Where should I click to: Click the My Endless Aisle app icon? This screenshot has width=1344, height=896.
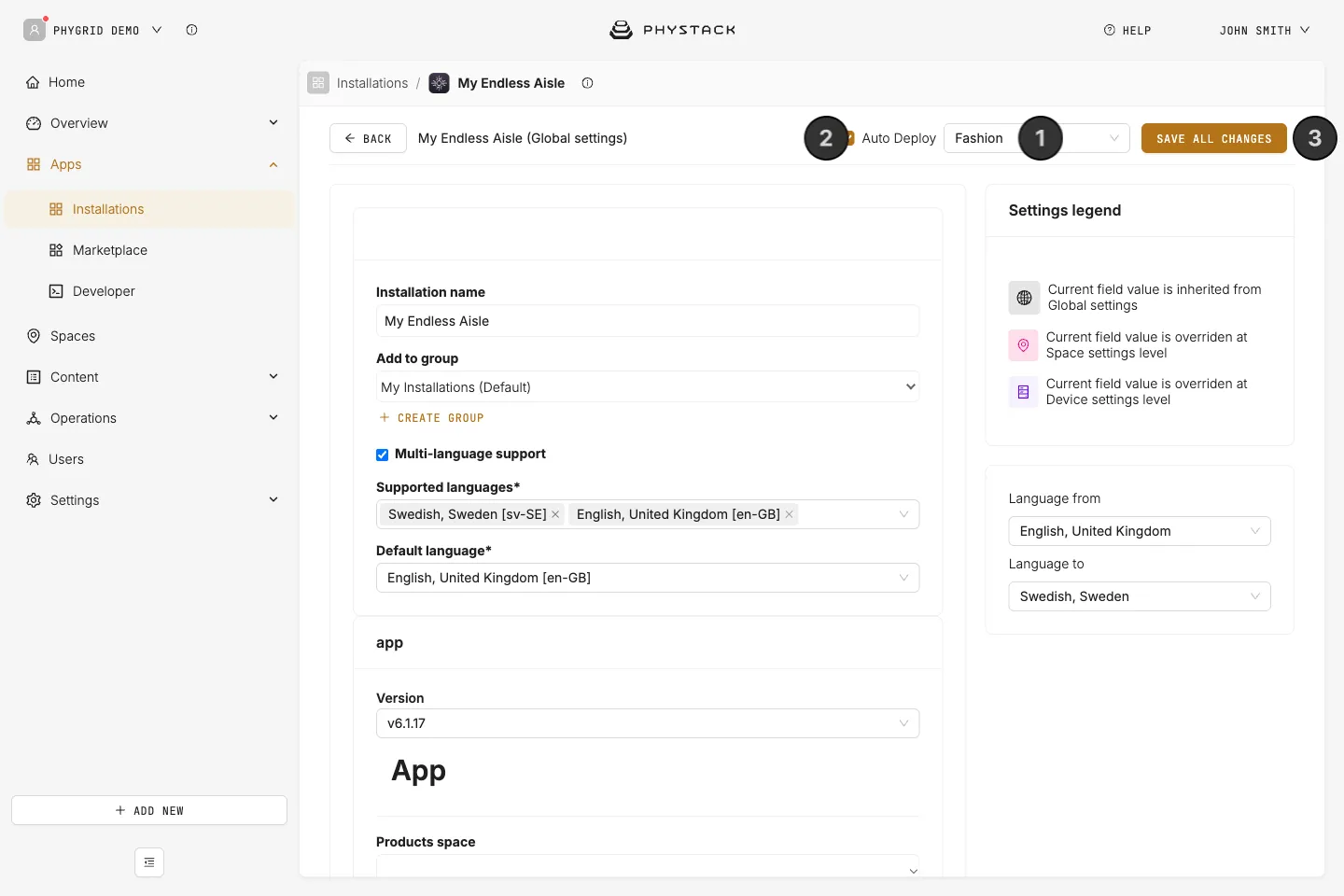point(439,83)
